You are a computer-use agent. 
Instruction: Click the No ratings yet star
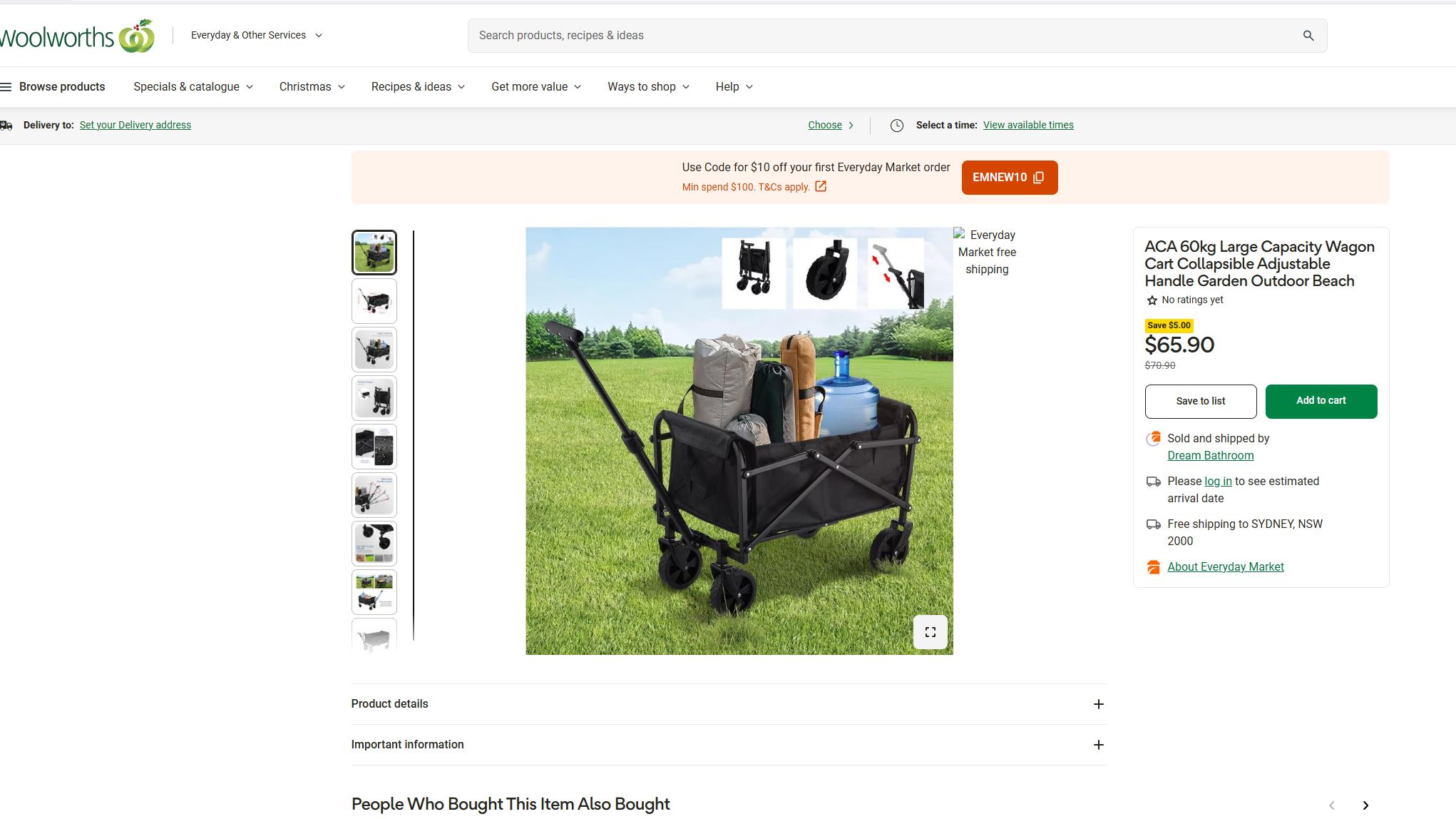tap(1152, 300)
